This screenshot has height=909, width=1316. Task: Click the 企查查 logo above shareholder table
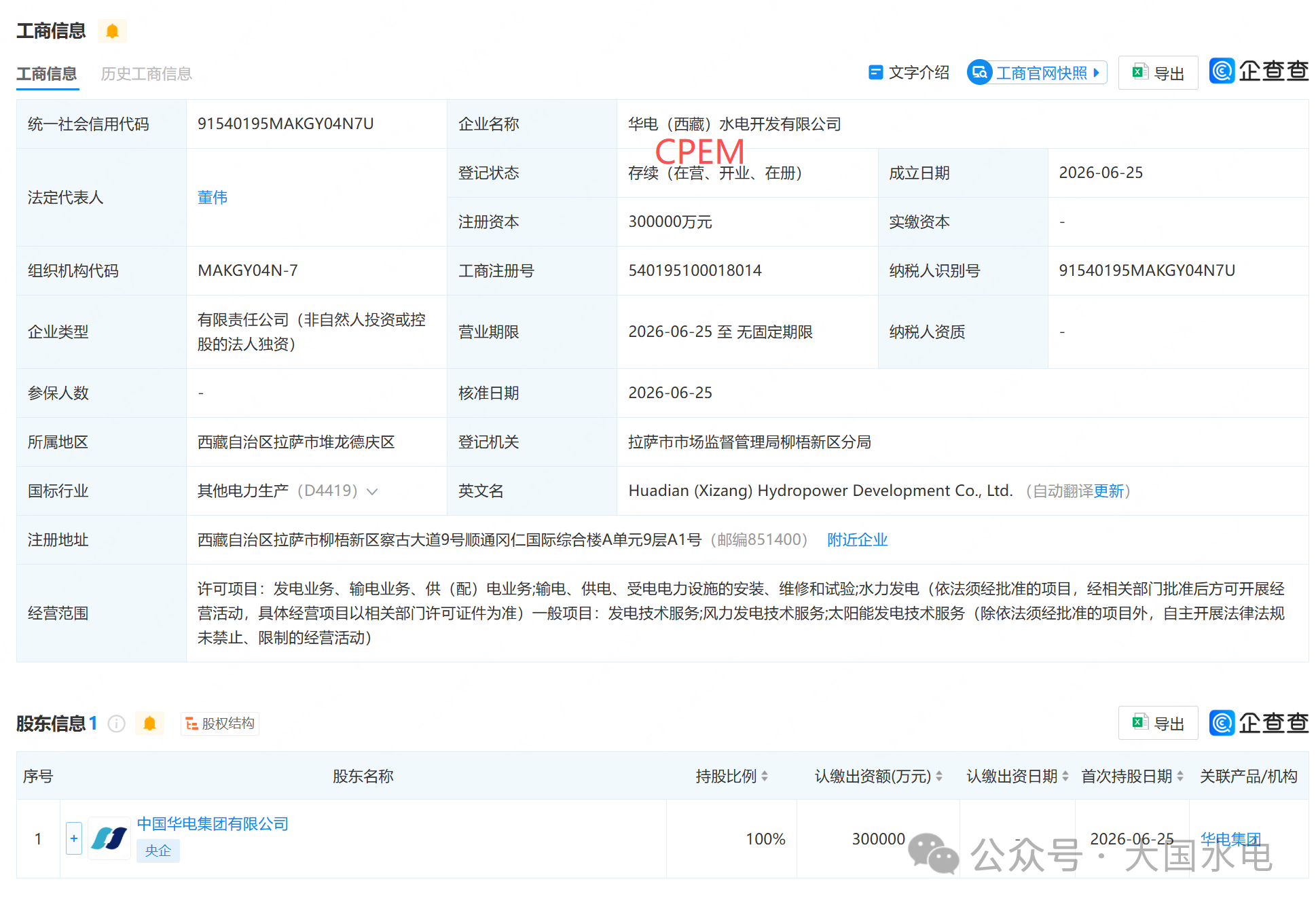point(1259,723)
